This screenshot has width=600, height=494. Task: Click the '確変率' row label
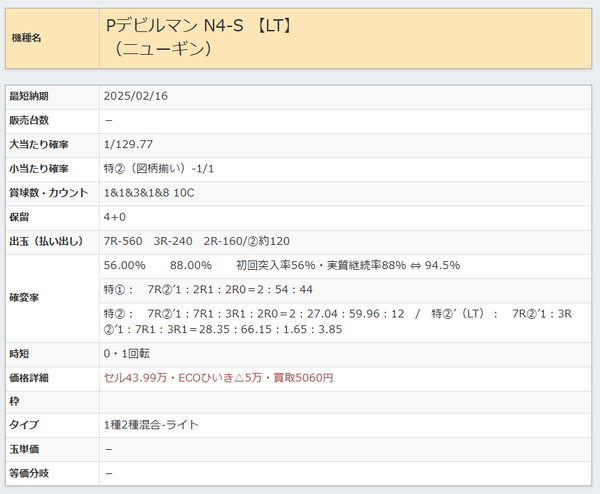point(24,298)
